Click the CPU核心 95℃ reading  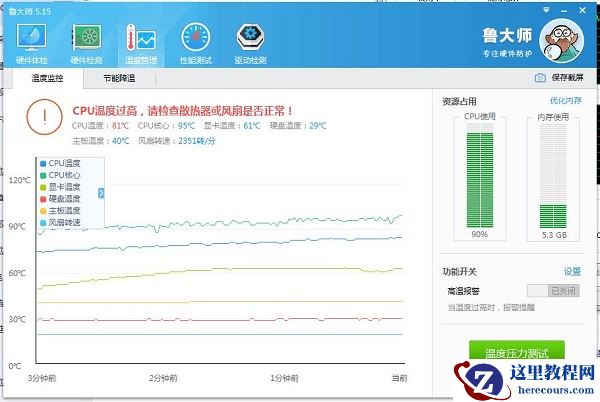[x=166, y=125]
